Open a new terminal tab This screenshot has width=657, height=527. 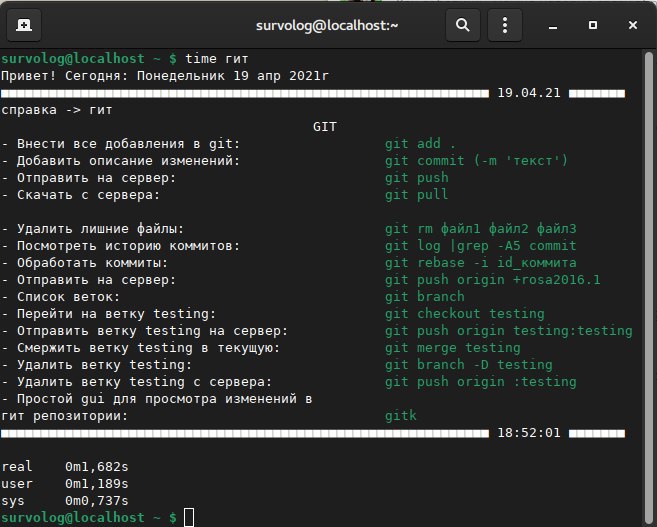[24, 25]
